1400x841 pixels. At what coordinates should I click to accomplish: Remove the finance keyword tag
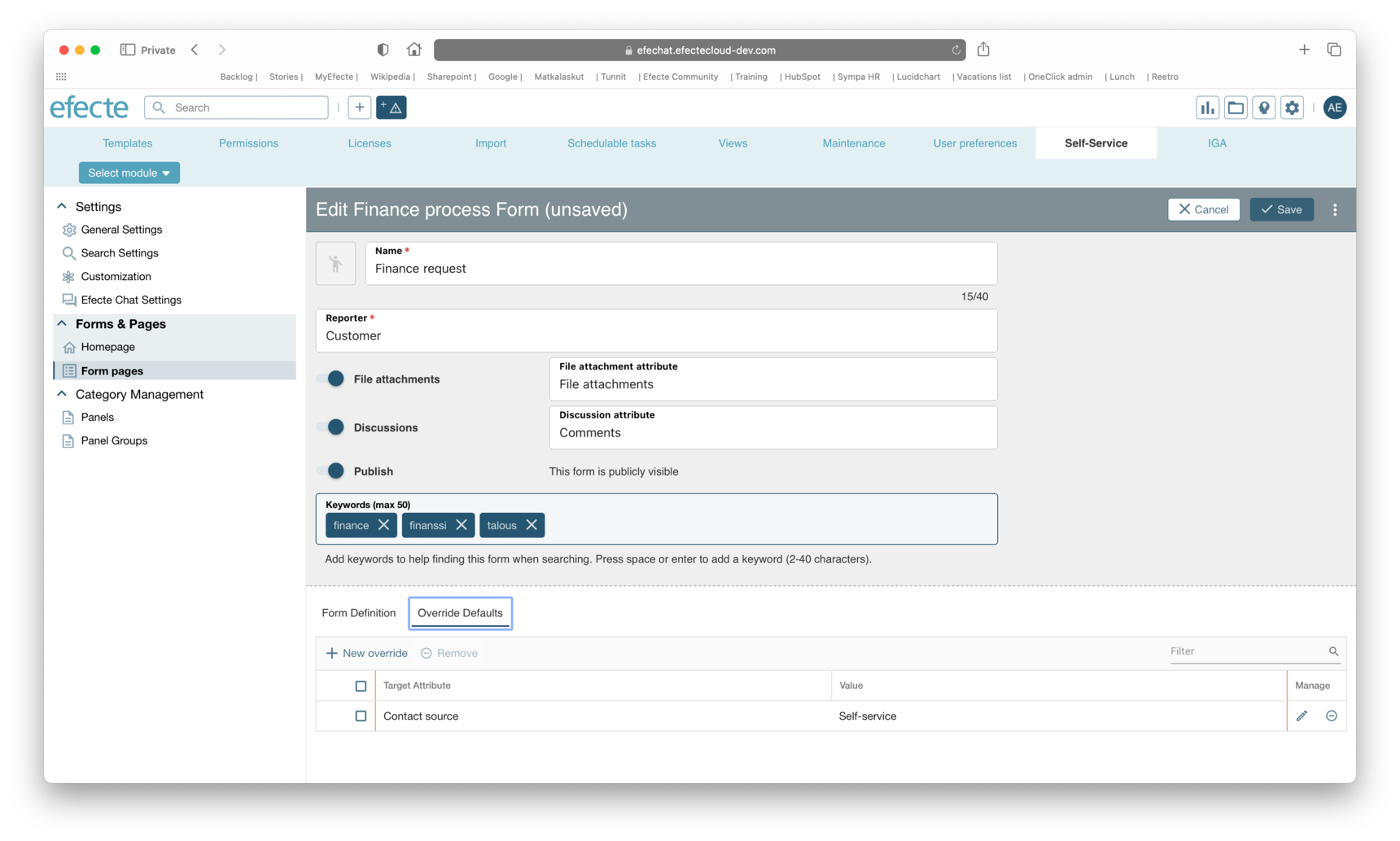click(x=383, y=525)
